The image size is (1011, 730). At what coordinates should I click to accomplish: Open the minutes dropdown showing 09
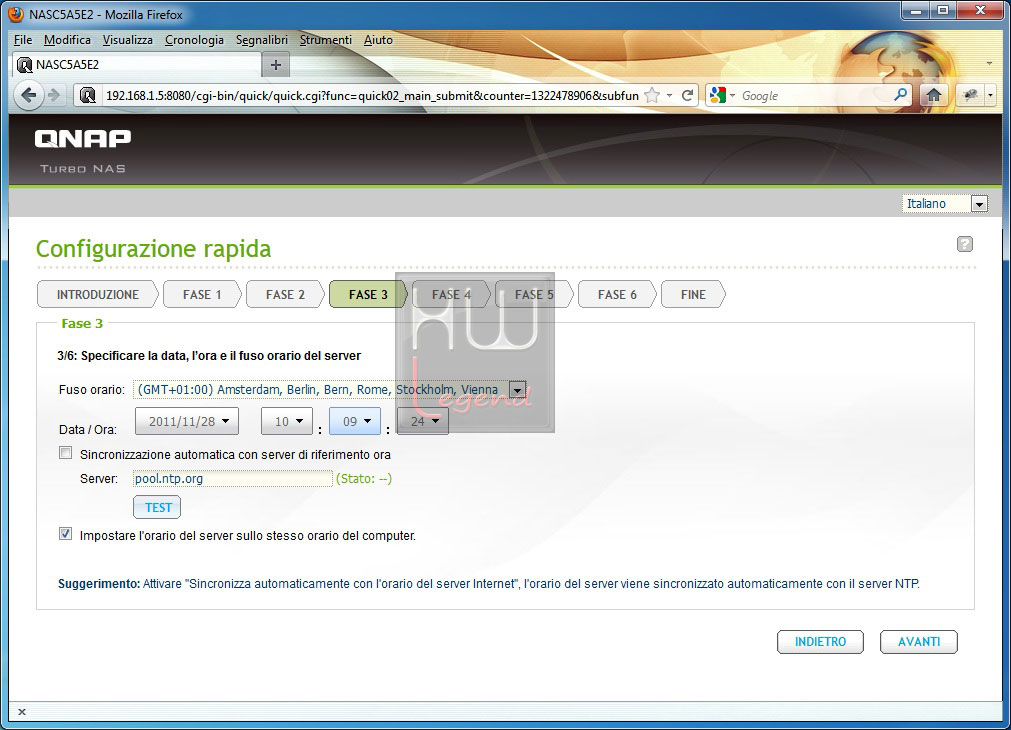click(355, 421)
